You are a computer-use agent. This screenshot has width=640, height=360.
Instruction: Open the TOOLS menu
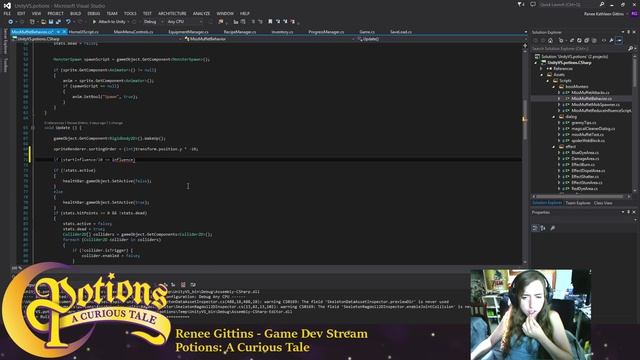coord(130,13)
